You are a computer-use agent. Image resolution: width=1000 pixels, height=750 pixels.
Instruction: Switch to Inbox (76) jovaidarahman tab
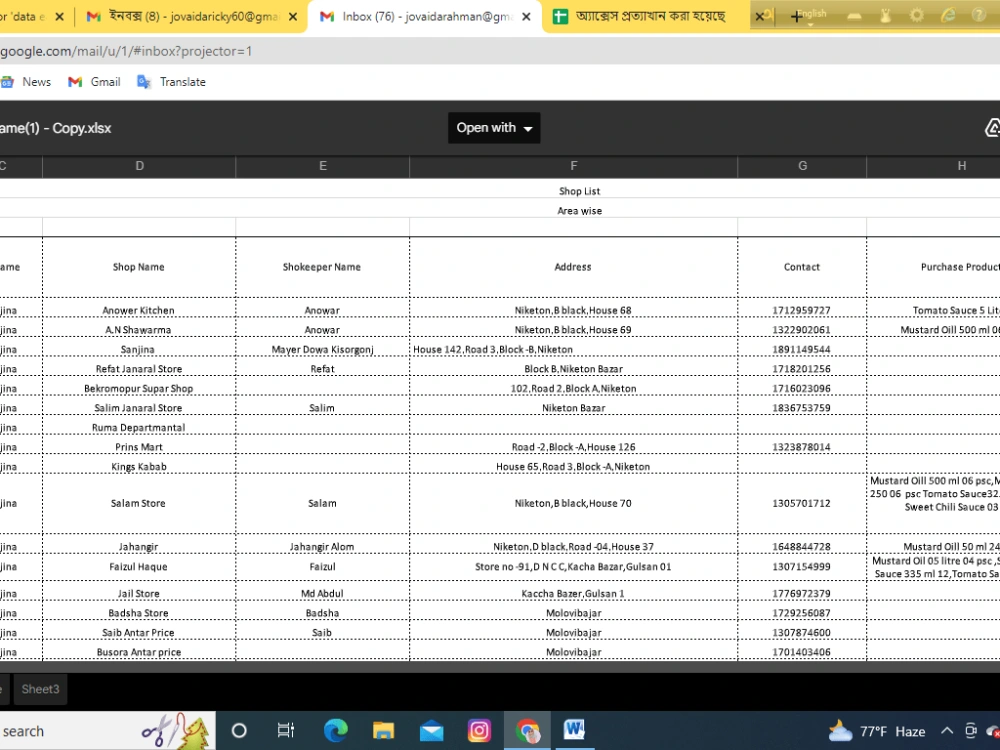click(425, 17)
